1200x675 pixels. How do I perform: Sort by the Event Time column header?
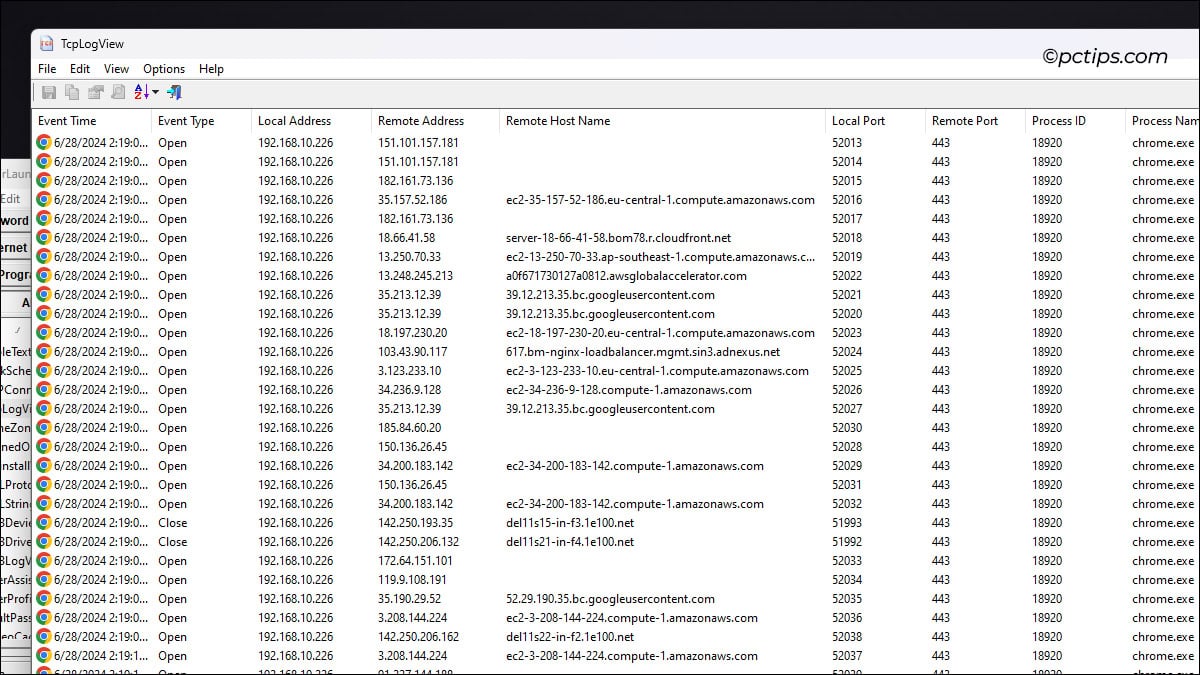[66, 121]
